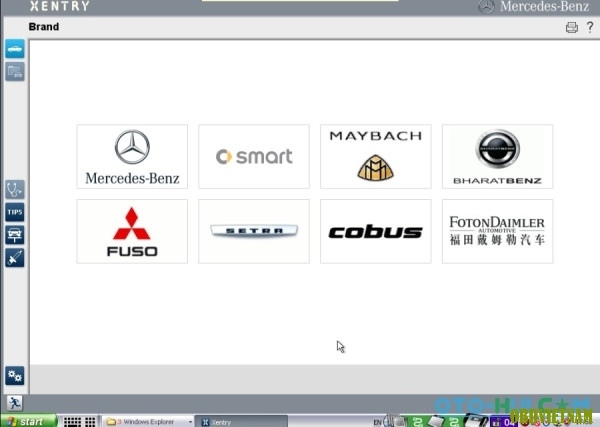Open the grayed vehicle data card icon
Image resolution: width=600 pixels, height=427 pixels.
[15, 72]
